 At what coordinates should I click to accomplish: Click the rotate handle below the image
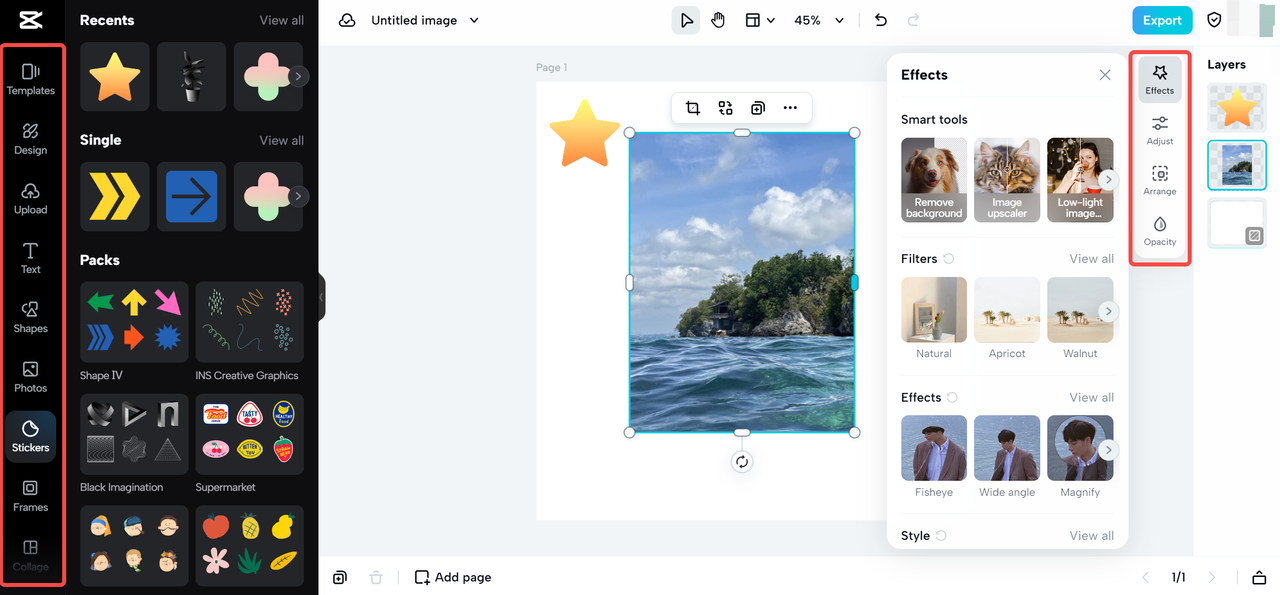pyautogui.click(x=741, y=462)
